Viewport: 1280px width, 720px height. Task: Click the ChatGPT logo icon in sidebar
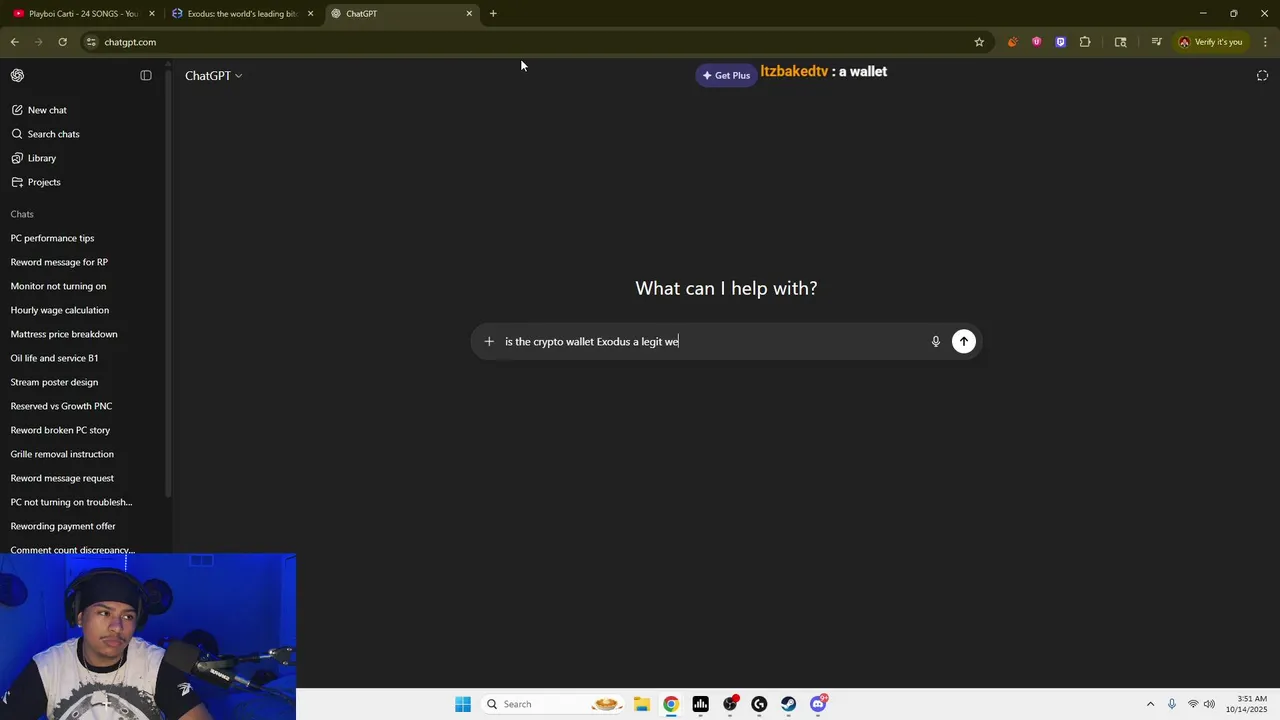click(x=17, y=75)
